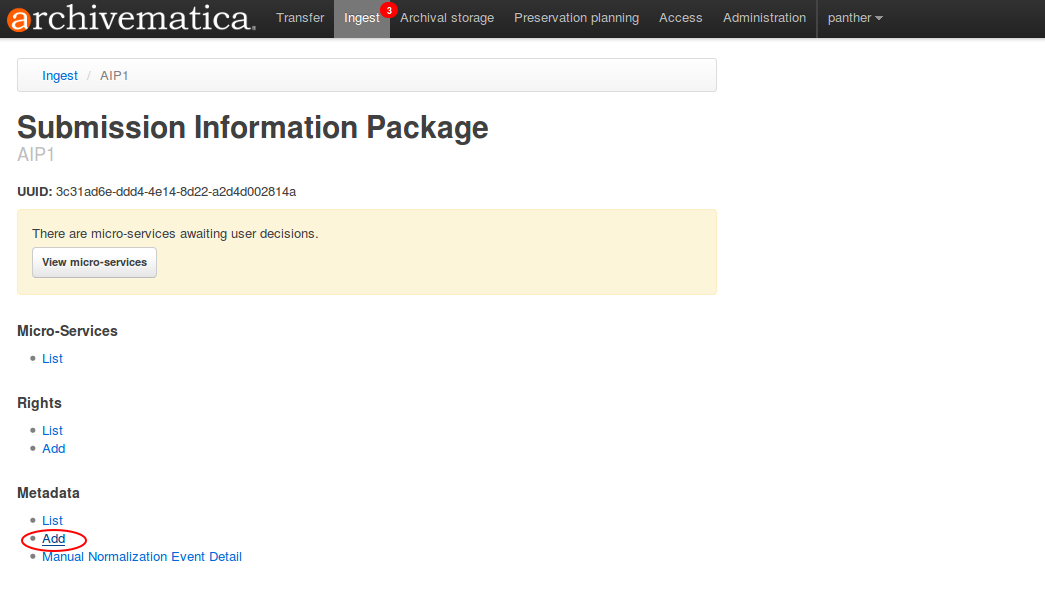Click the red Ingest notification badge

click(x=388, y=10)
